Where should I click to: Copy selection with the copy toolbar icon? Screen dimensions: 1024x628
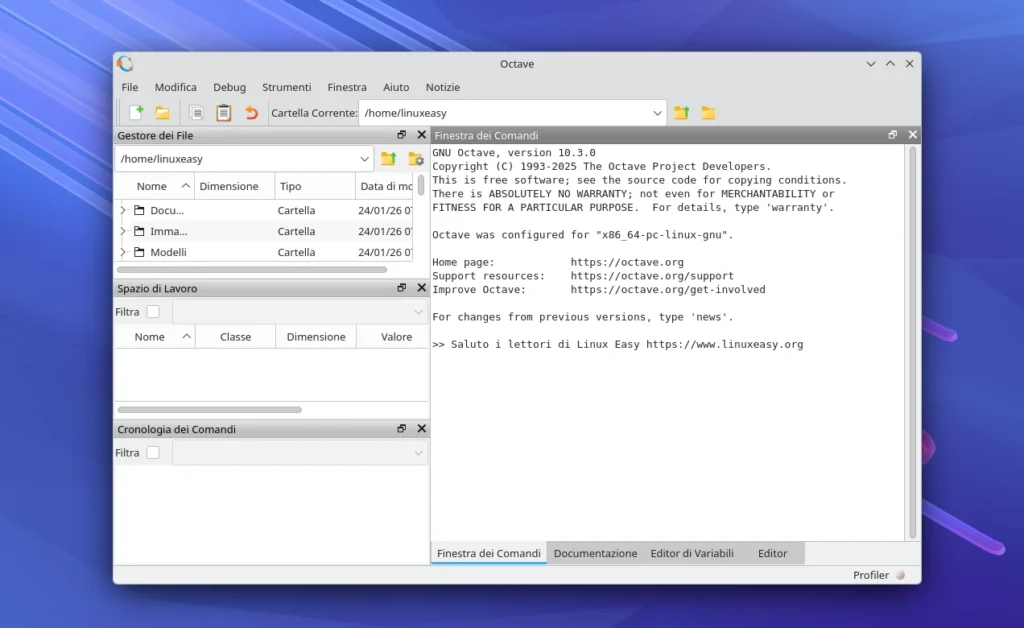coord(197,113)
